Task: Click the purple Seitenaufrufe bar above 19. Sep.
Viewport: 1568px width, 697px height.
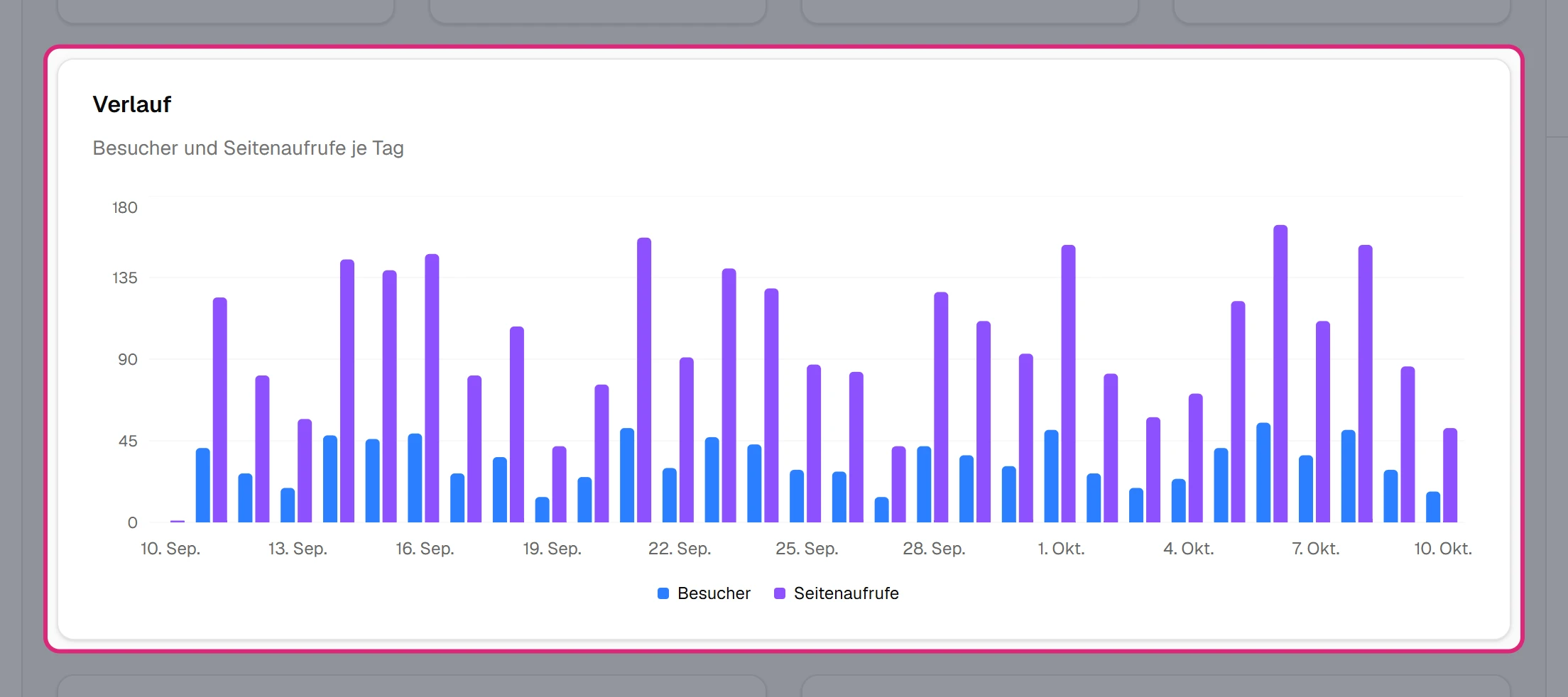Action: point(560,484)
